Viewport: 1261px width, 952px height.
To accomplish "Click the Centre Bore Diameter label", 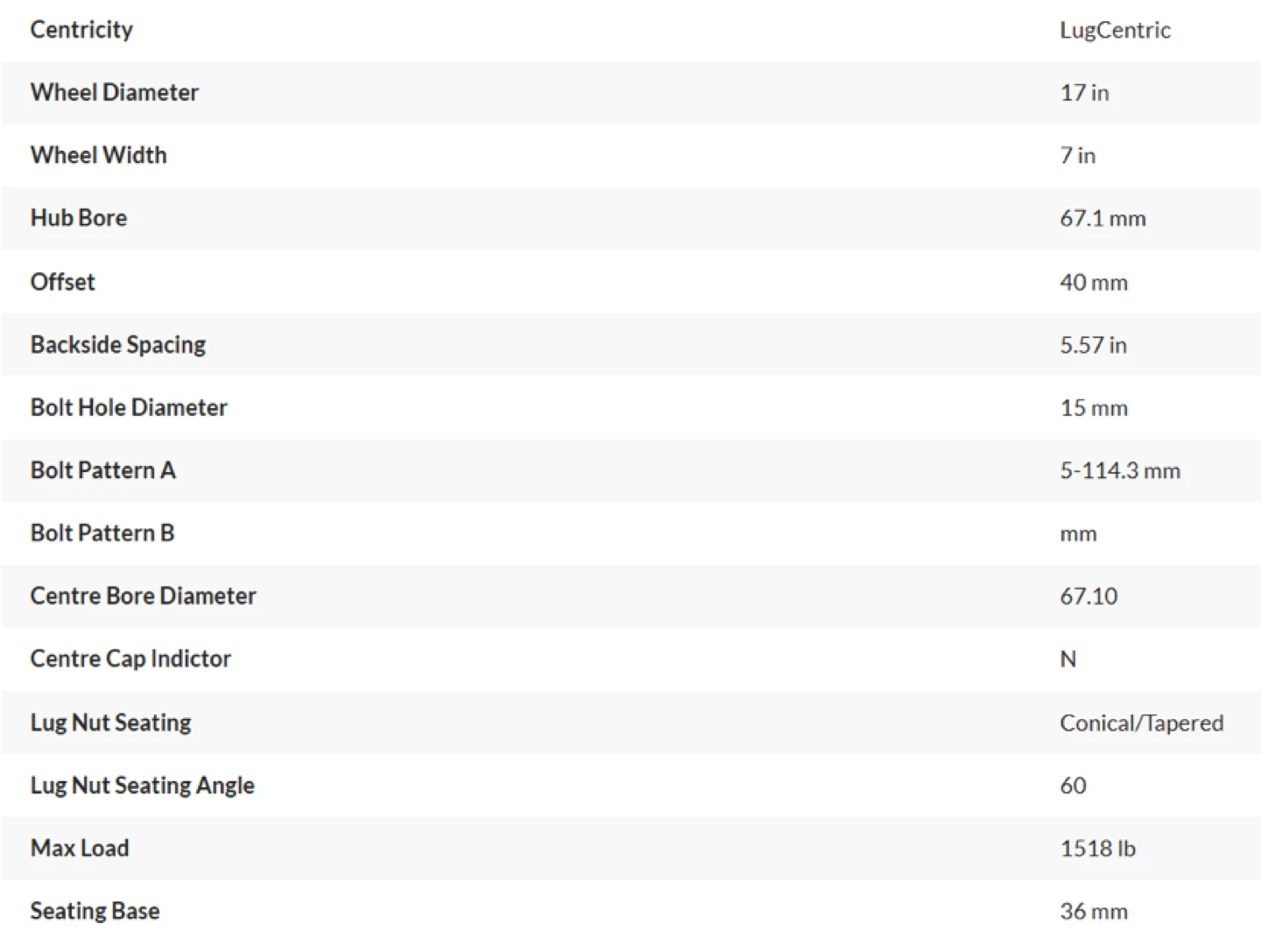I will pos(144,596).
